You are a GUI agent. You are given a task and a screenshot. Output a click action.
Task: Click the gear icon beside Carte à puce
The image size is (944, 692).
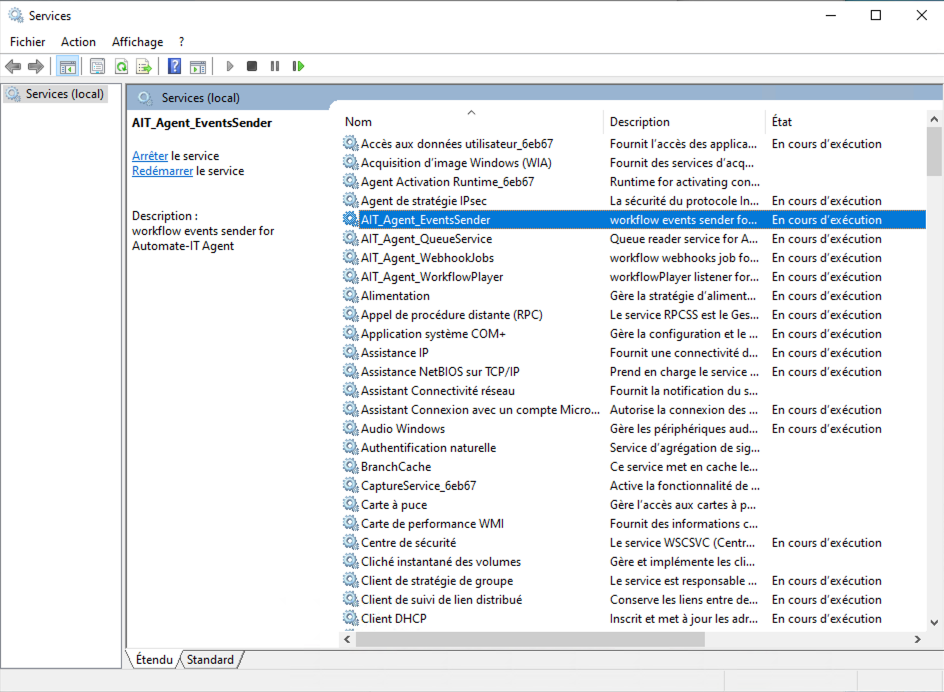click(350, 504)
